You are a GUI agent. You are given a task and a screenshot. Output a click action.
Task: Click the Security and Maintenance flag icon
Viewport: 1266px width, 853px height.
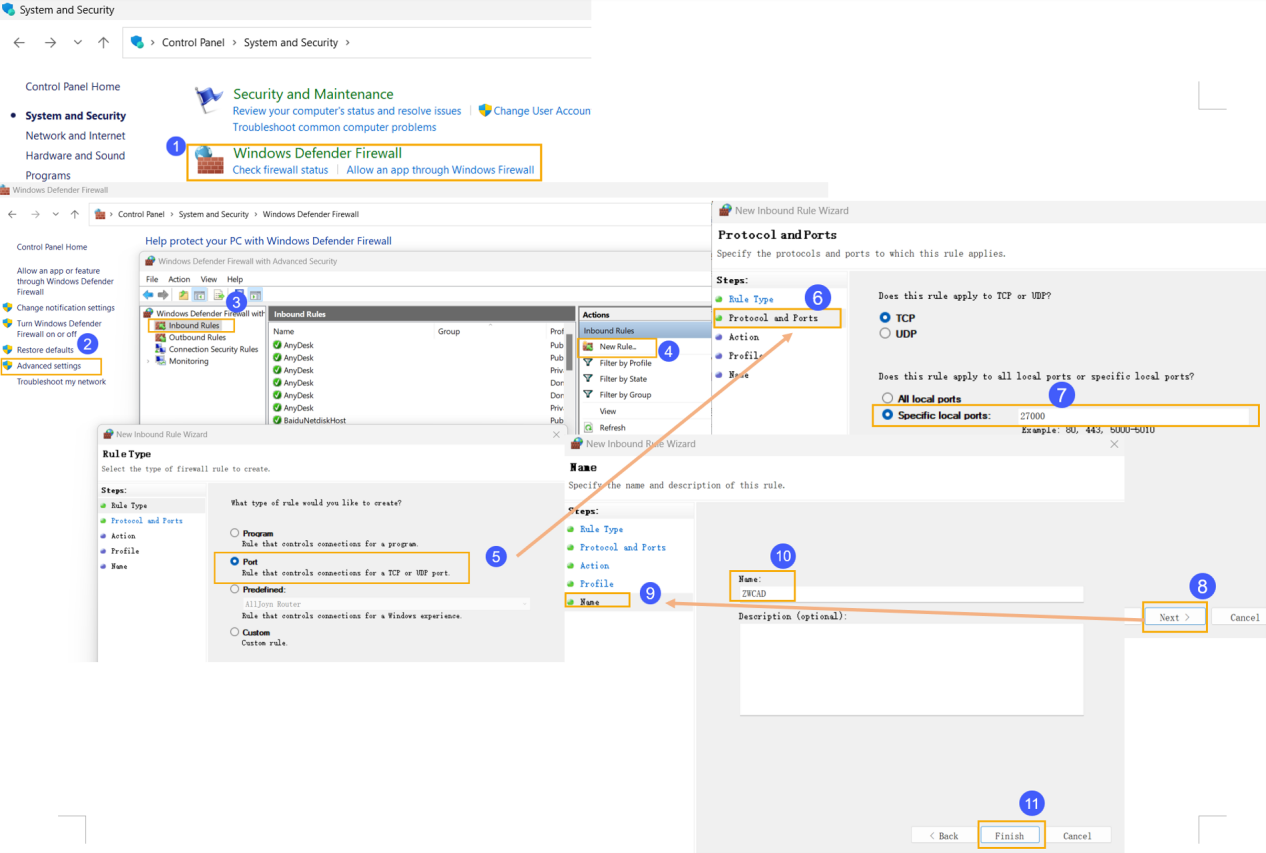click(x=209, y=98)
